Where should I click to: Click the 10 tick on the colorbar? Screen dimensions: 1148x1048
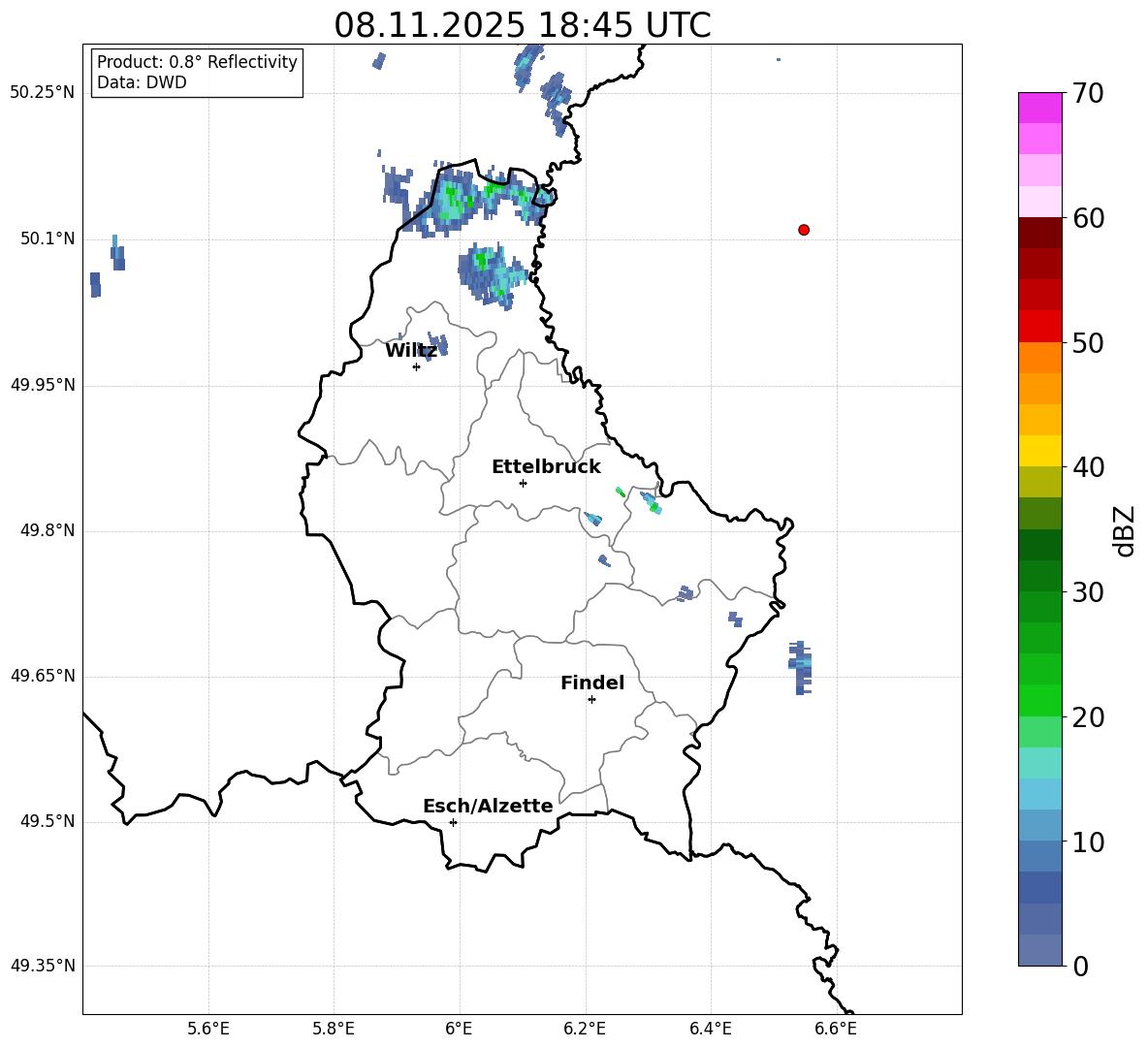coord(1088,842)
